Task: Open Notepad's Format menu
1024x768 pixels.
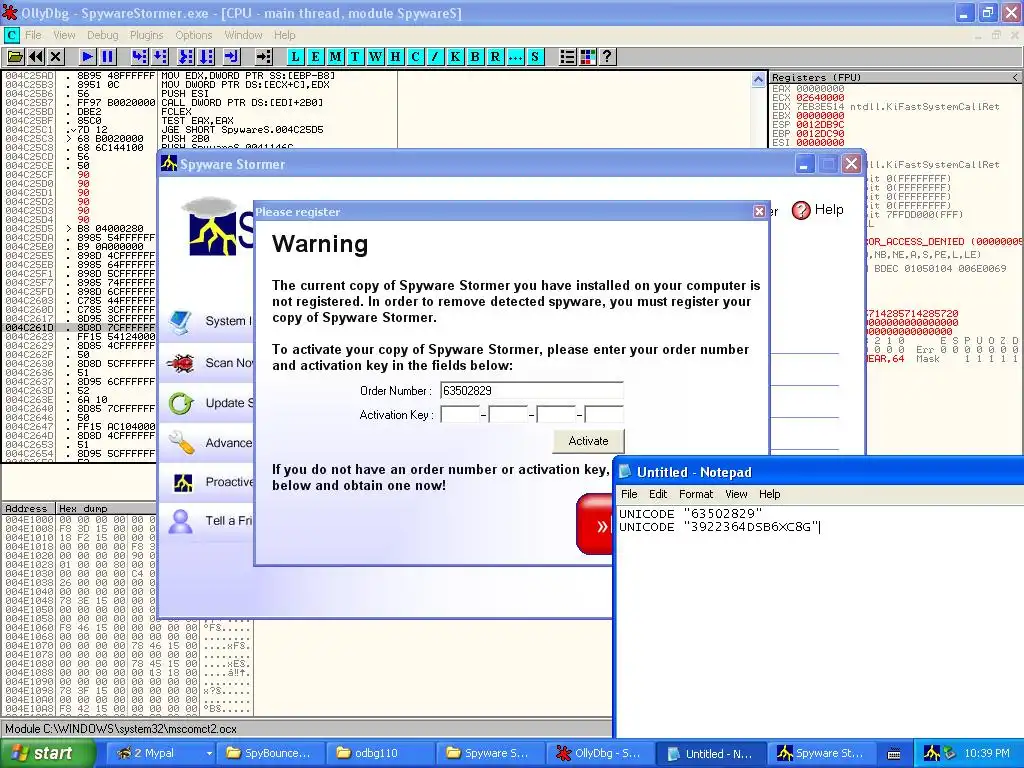Action: (696, 494)
